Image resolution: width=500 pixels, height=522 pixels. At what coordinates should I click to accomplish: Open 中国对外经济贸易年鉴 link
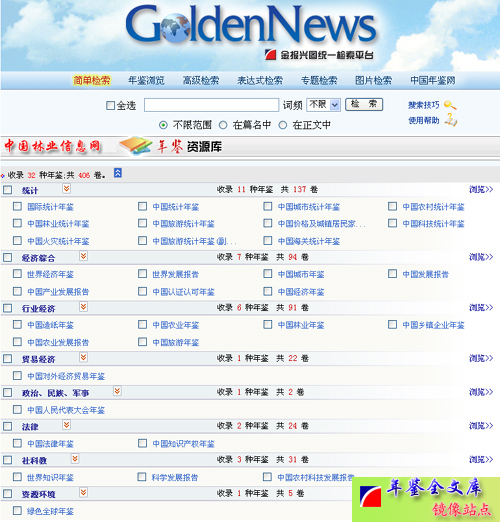[x=66, y=376]
